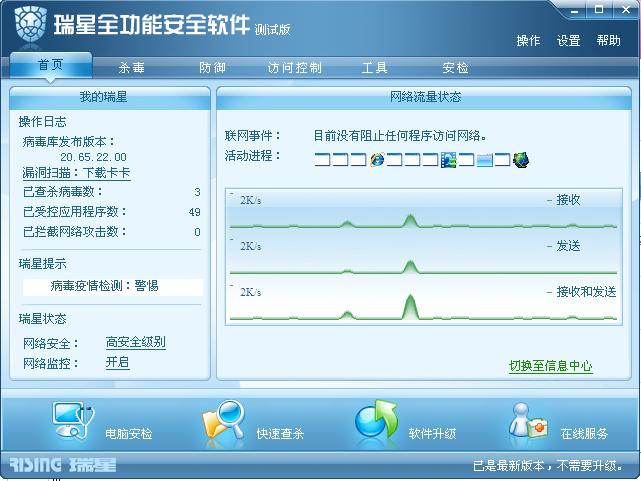Open the 设置 menu
The height and width of the screenshot is (481, 641).
(x=568, y=40)
